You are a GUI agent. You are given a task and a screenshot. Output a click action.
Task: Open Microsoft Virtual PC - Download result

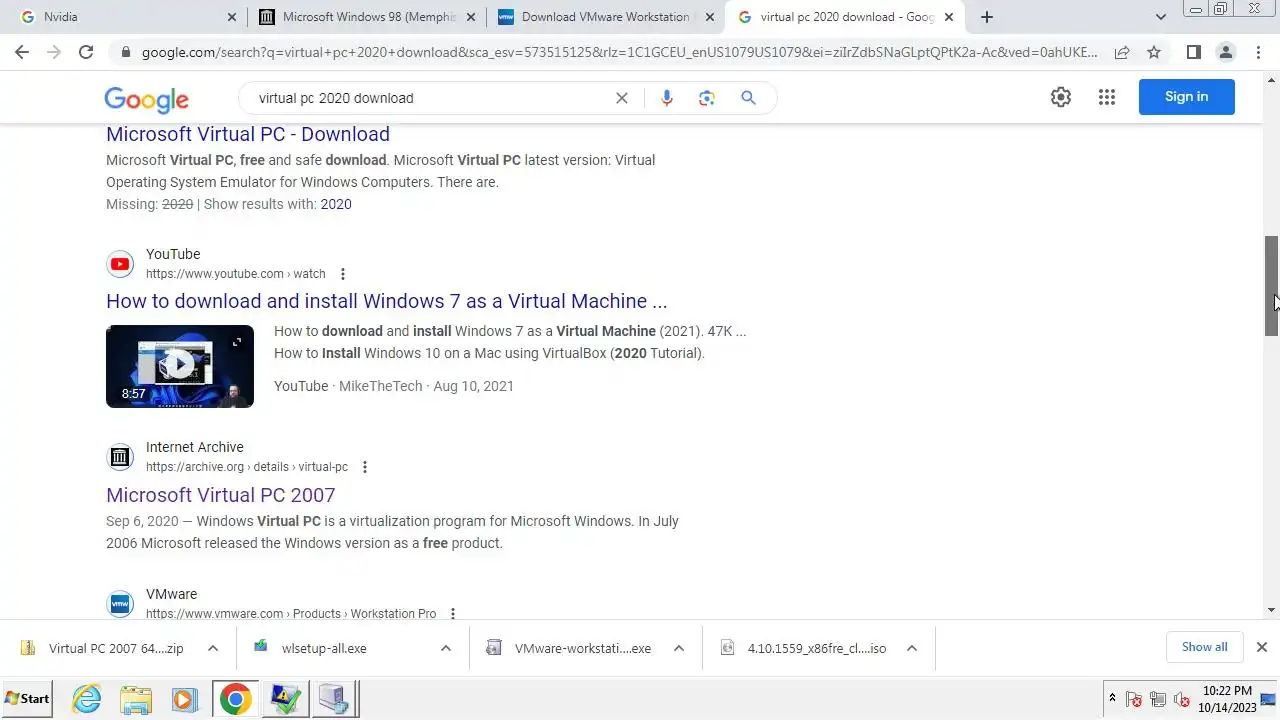248,134
